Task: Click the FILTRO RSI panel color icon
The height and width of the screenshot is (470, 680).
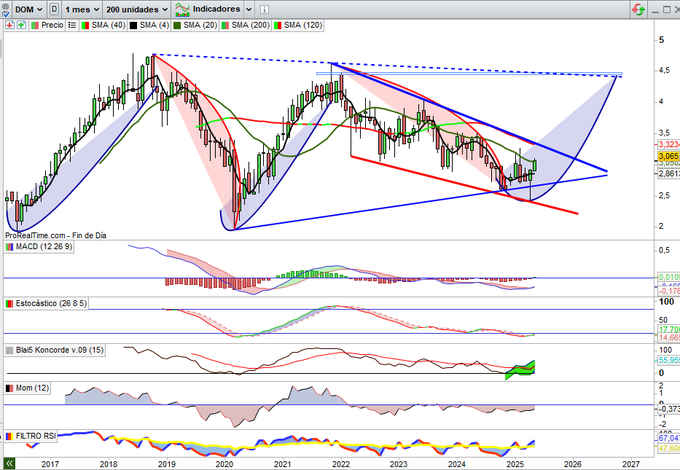Action: pos(9,436)
